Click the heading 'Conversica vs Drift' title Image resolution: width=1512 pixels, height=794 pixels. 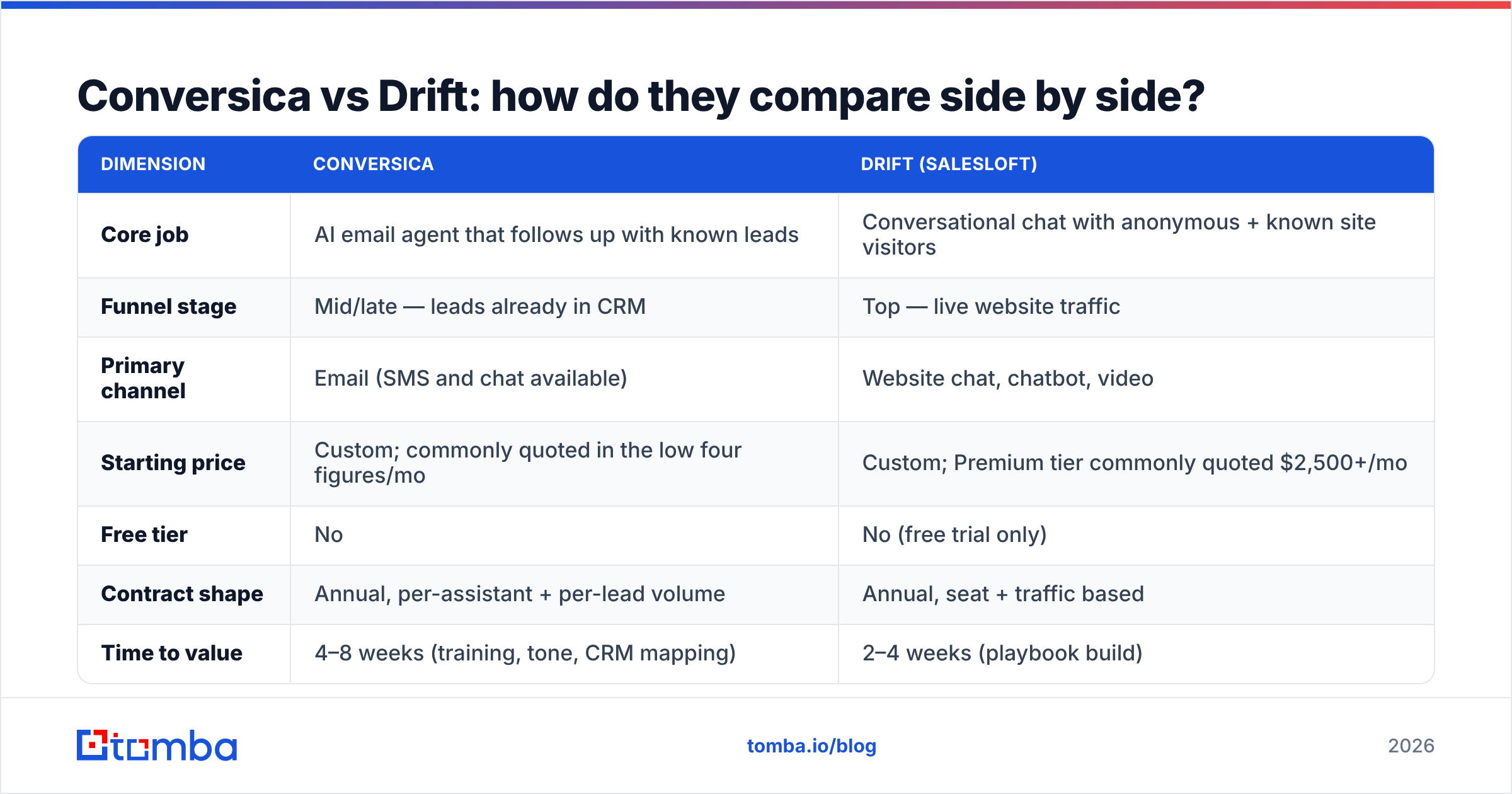click(x=641, y=96)
